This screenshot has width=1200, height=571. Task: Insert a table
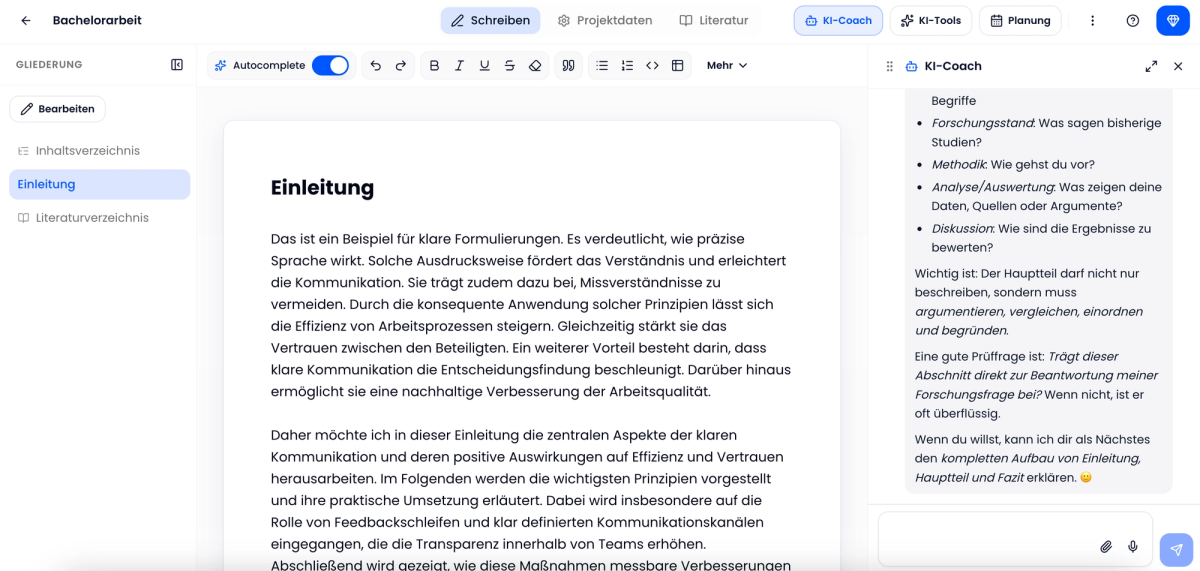677,65
